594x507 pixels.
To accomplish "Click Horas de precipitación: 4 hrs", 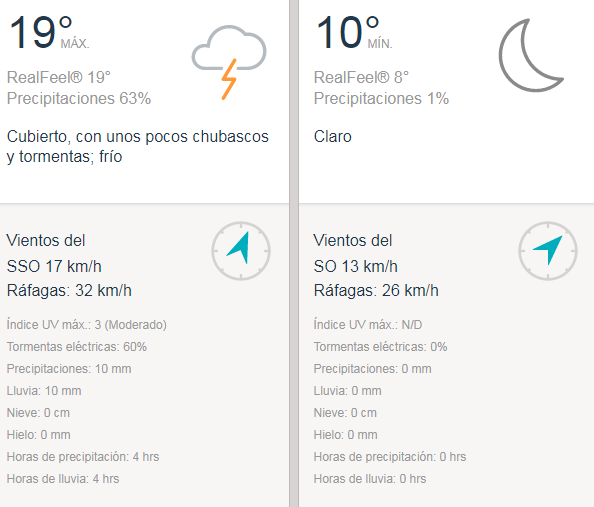I will coord(83,457).
